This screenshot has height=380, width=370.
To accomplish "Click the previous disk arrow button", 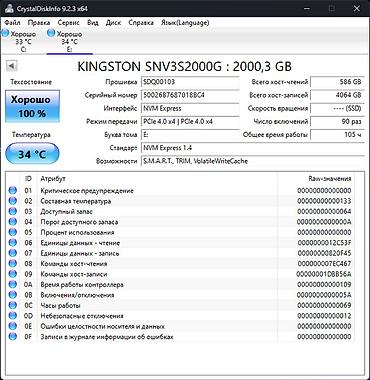I will (x=12, y=66).
